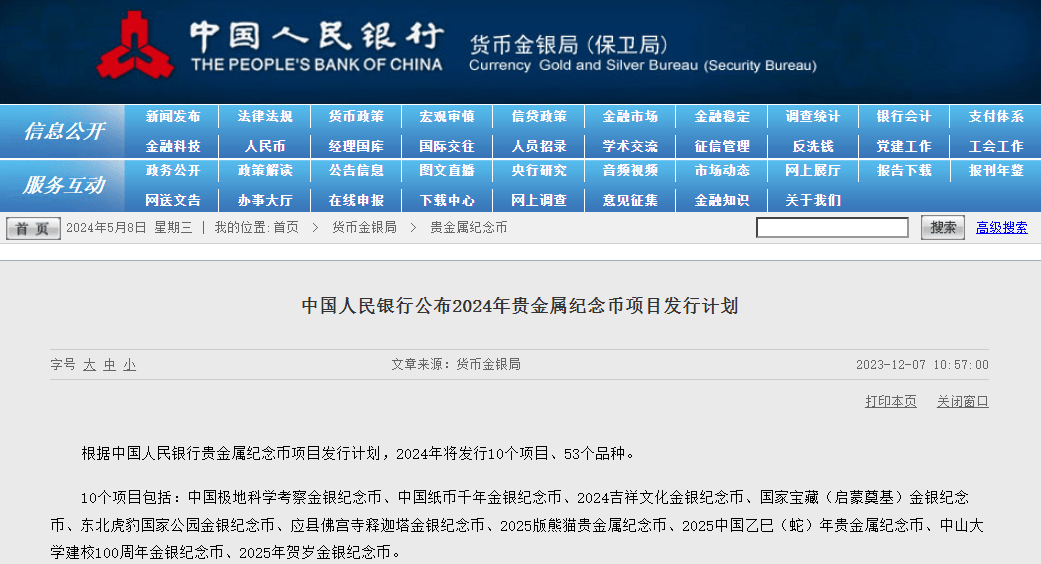
Task: Click 工会工作 menu item
Action: tap(996, 146)
